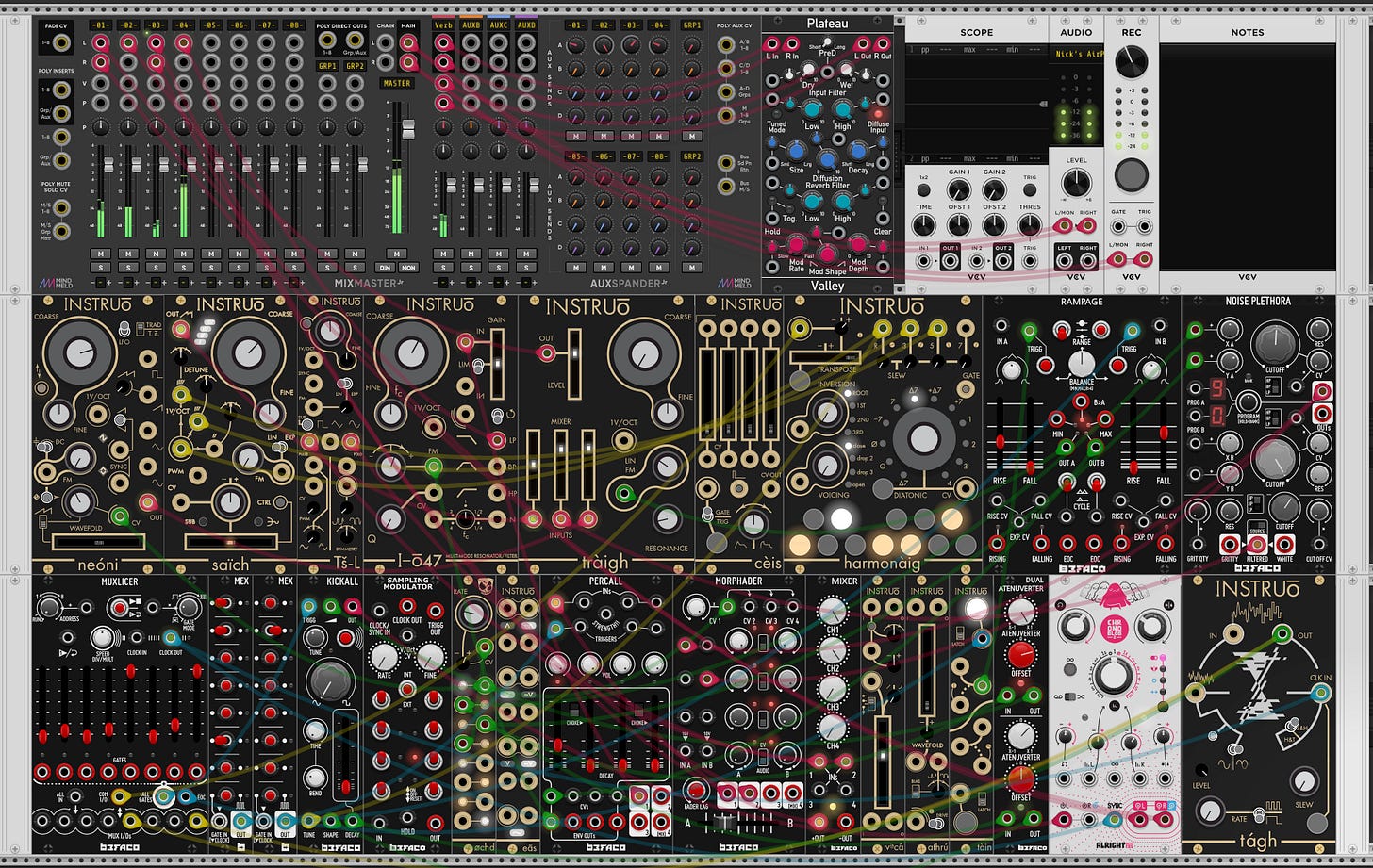
Task: Click the input gain knob on REC module
Action: tap(1132, 62)
